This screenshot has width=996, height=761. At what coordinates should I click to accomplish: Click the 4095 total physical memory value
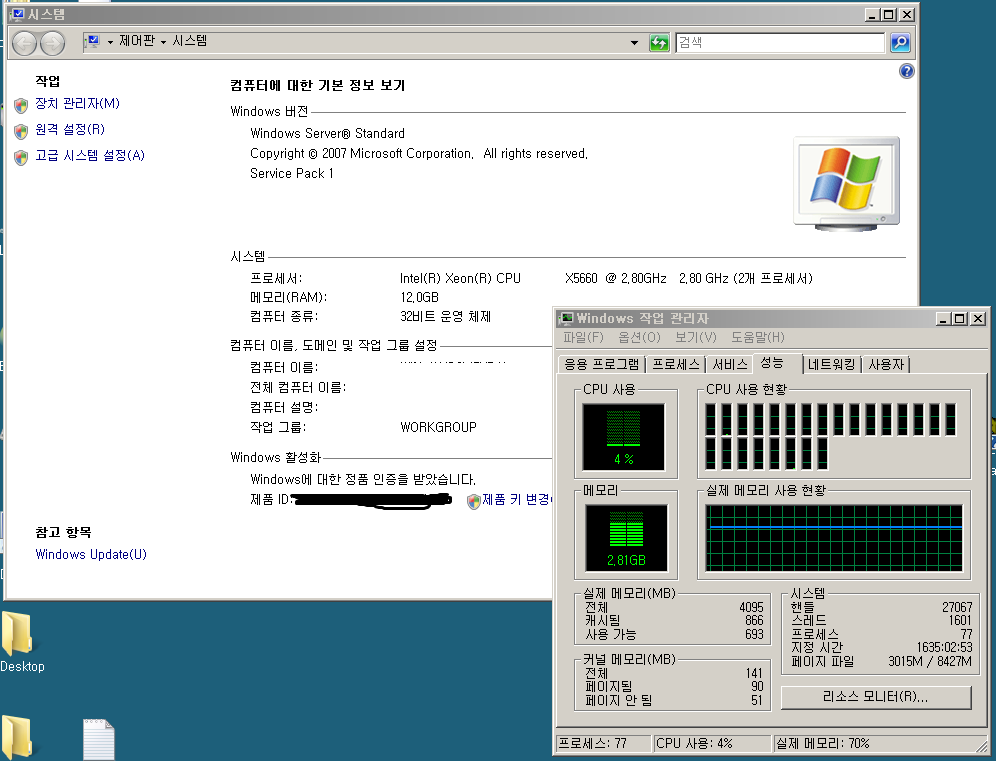click(x=751, y=607)
